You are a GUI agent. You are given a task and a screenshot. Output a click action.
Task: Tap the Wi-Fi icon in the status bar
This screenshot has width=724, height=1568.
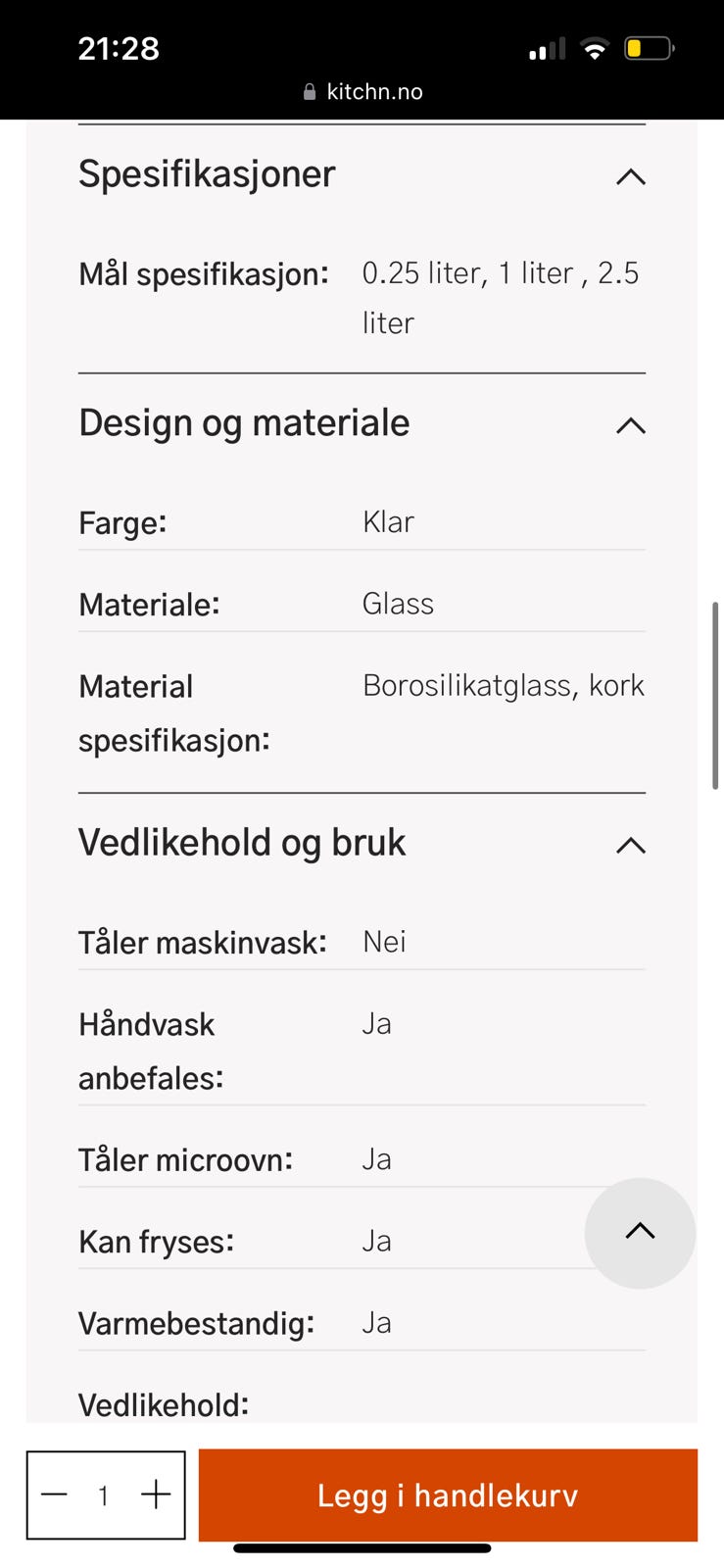(594, 48)
